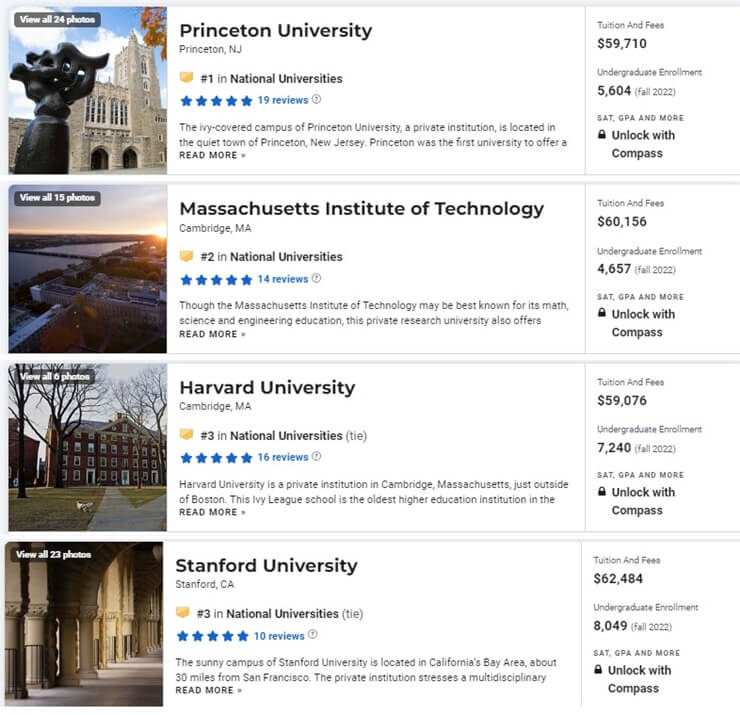740x715 pixels.
Task: Click View all 24 photos
Action: point(57,19)
